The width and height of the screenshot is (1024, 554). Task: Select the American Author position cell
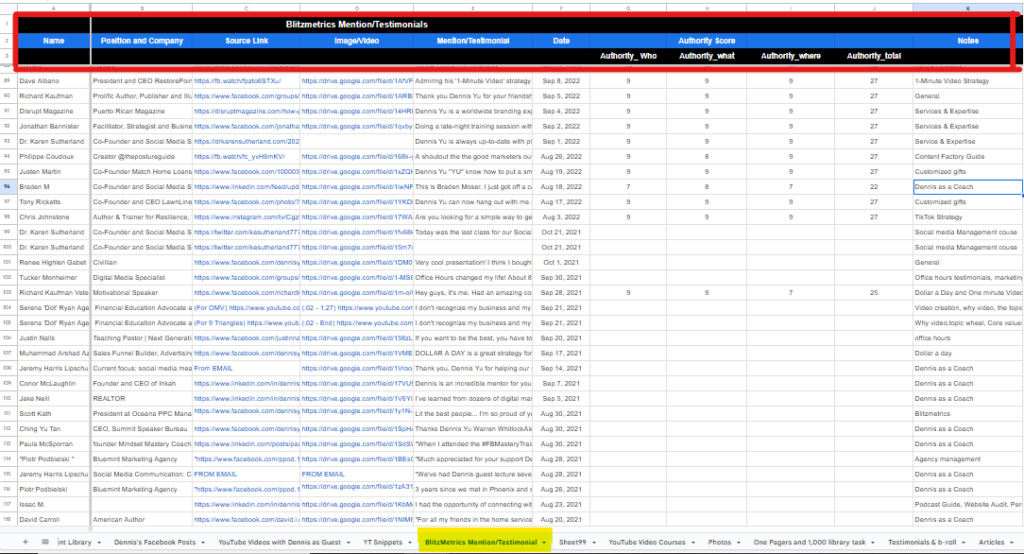[x=142, y=519]
